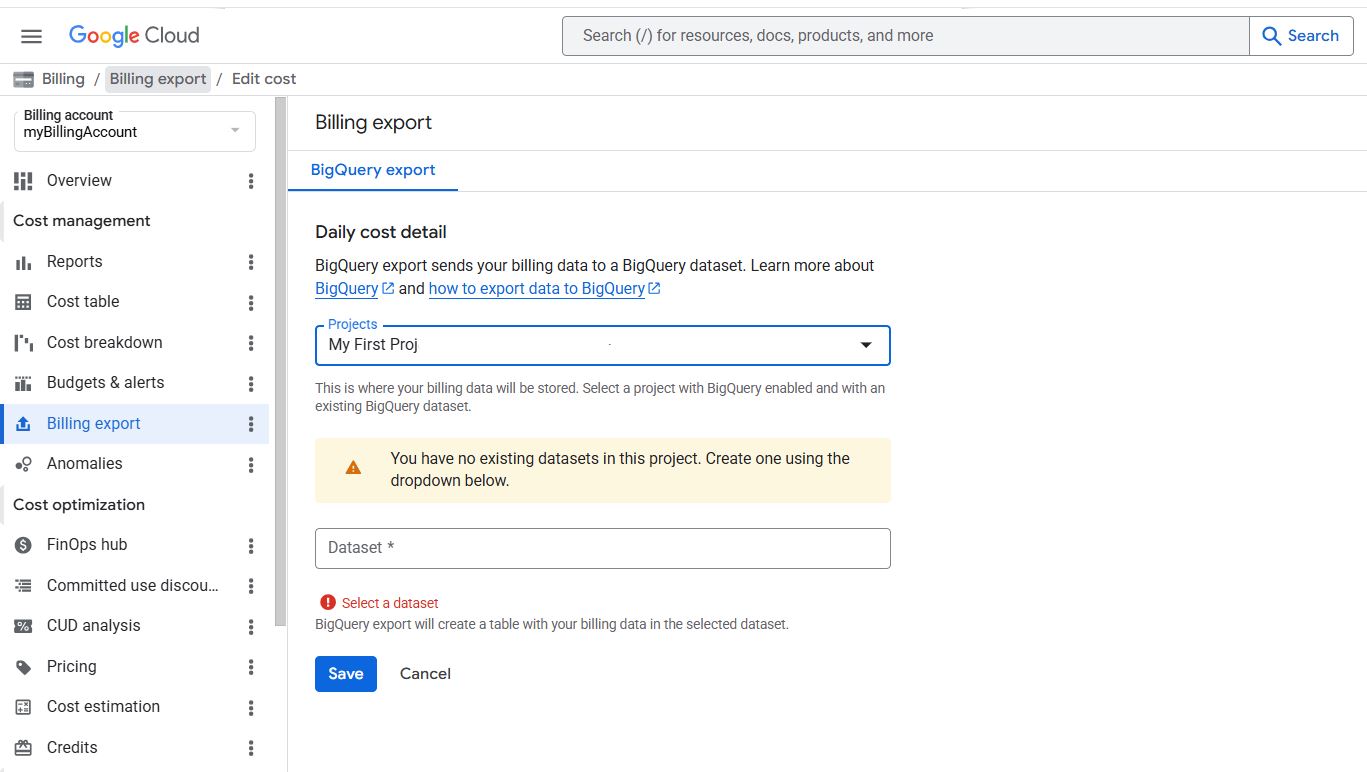Screen dimensions: 1367x772
Task: Open more options for CUD analysis
Action: (251, 626)
